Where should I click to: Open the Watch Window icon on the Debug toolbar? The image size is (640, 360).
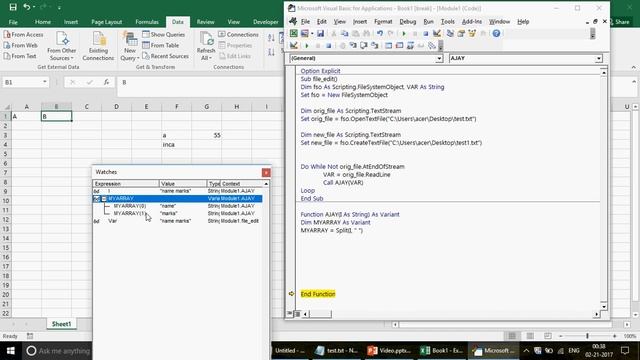410,45
